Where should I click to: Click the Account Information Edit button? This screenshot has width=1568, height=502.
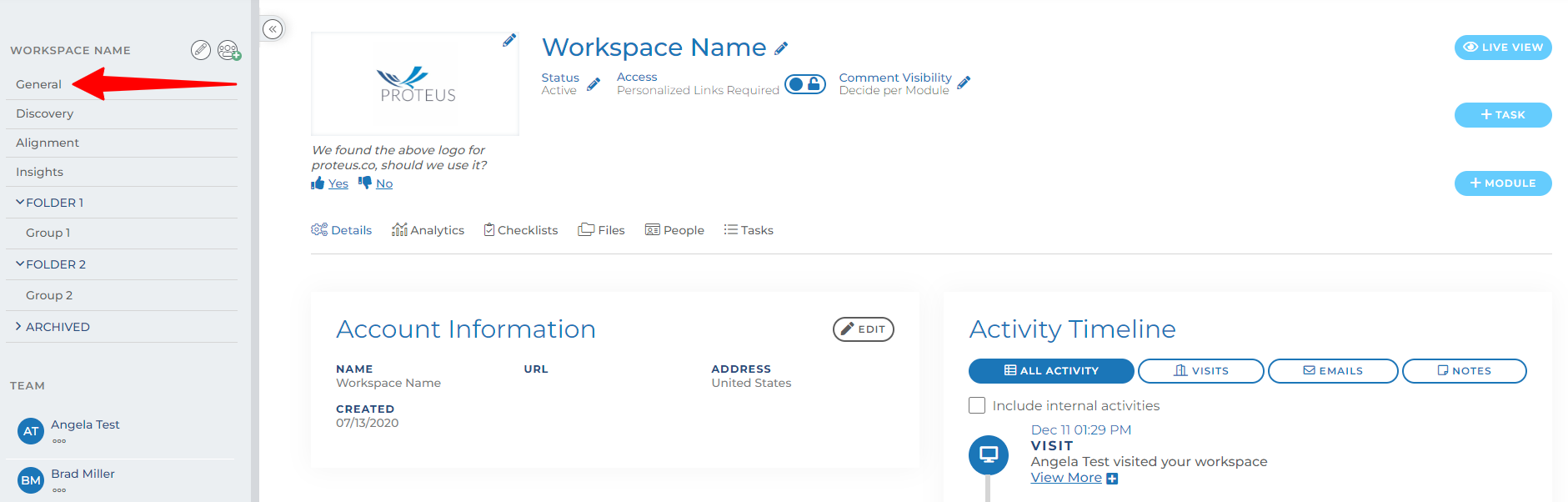click(x=864, y=329)
